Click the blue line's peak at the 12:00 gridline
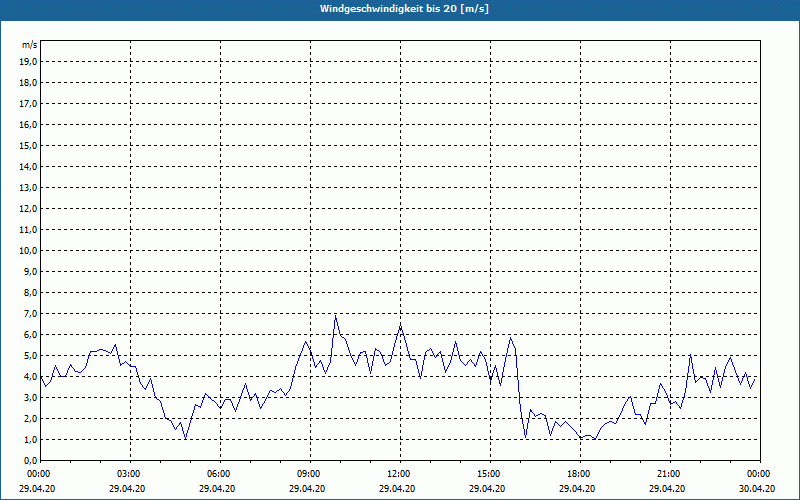Viewport: 800px width, 500px height. pyautogui.click(x=401, y=326)
